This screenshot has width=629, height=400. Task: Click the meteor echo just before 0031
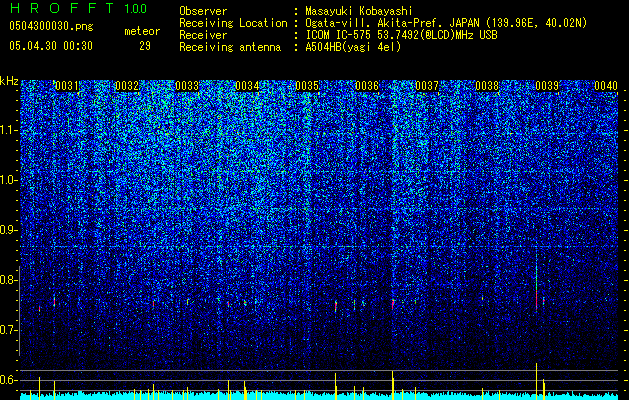pyautogui.click(x=54, y=301)
